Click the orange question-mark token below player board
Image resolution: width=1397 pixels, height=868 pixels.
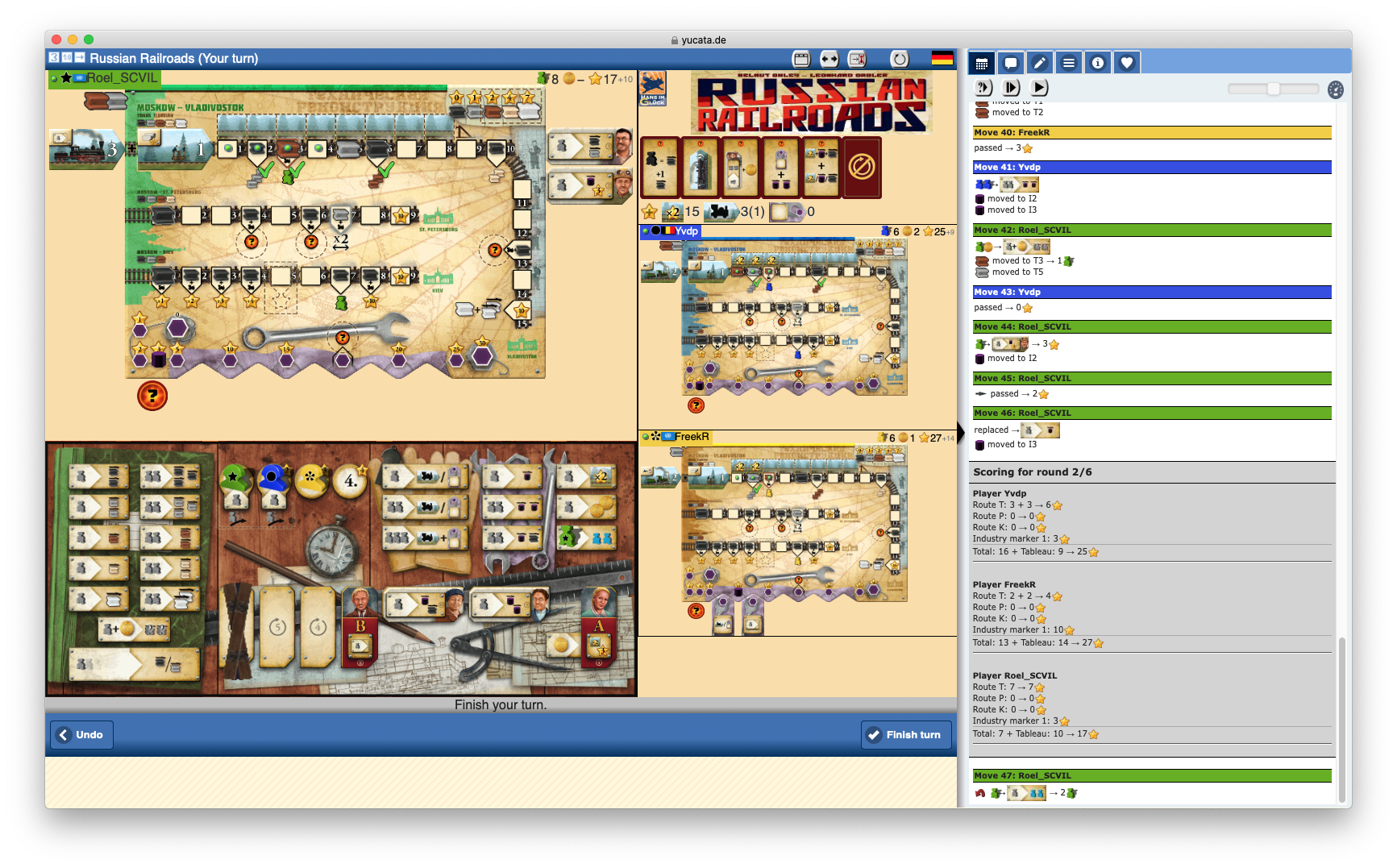click(152, 396)
